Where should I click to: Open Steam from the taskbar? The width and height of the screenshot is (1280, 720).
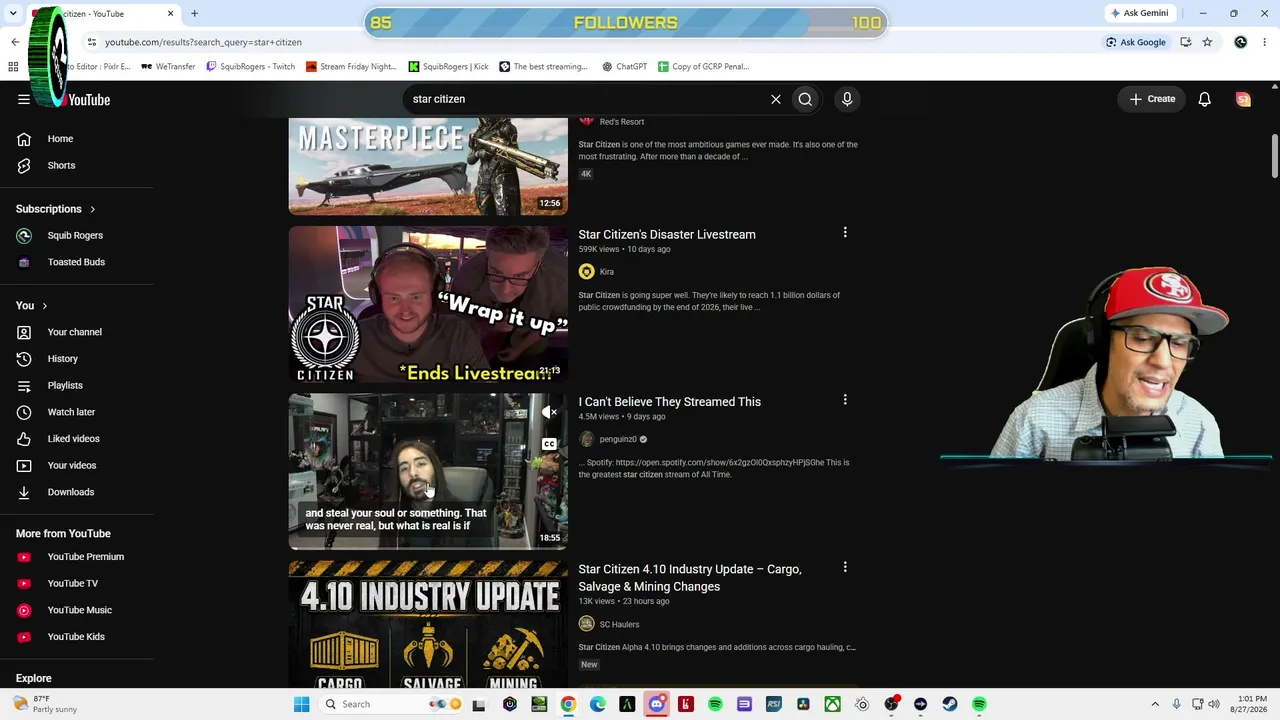tap(949, 704)
